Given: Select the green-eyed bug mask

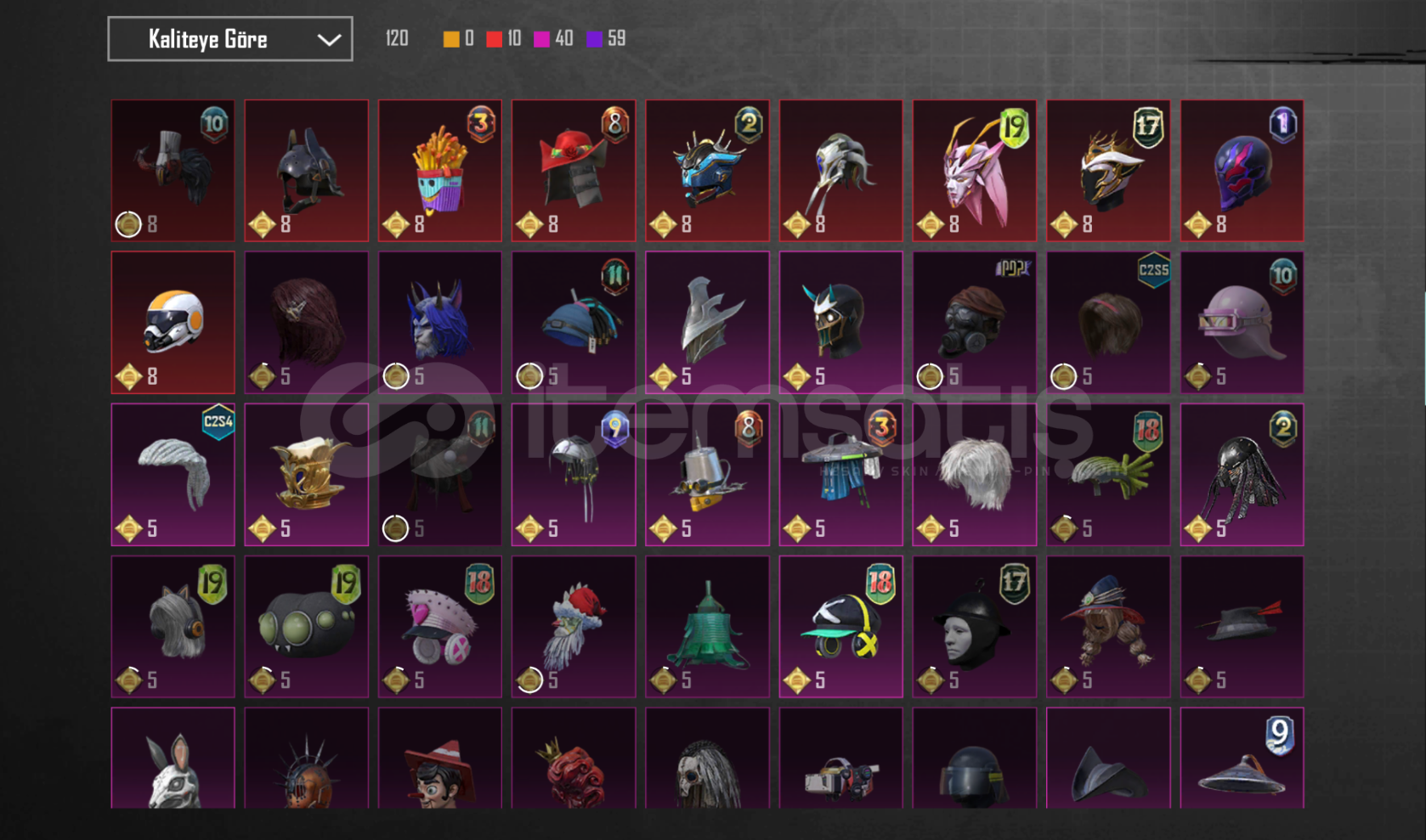Looking at the screenshot, I should coord(307,627).
